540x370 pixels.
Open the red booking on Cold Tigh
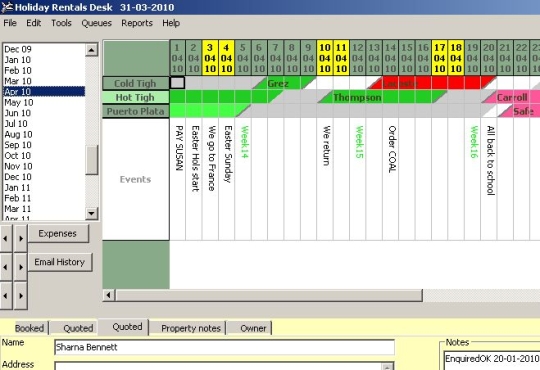pos(432,83)
